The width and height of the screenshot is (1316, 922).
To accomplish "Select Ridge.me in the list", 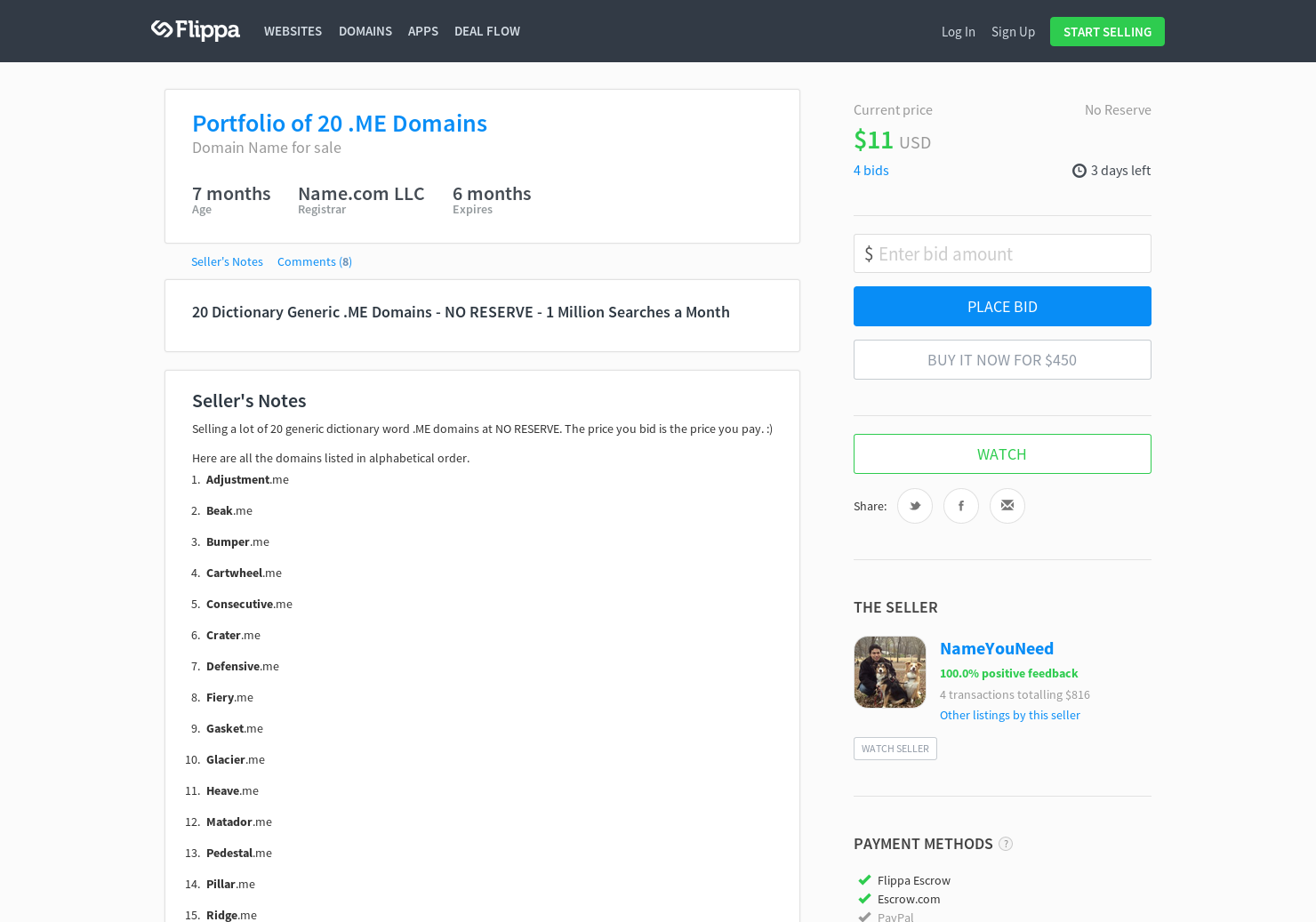I will [x=231, y=915].
